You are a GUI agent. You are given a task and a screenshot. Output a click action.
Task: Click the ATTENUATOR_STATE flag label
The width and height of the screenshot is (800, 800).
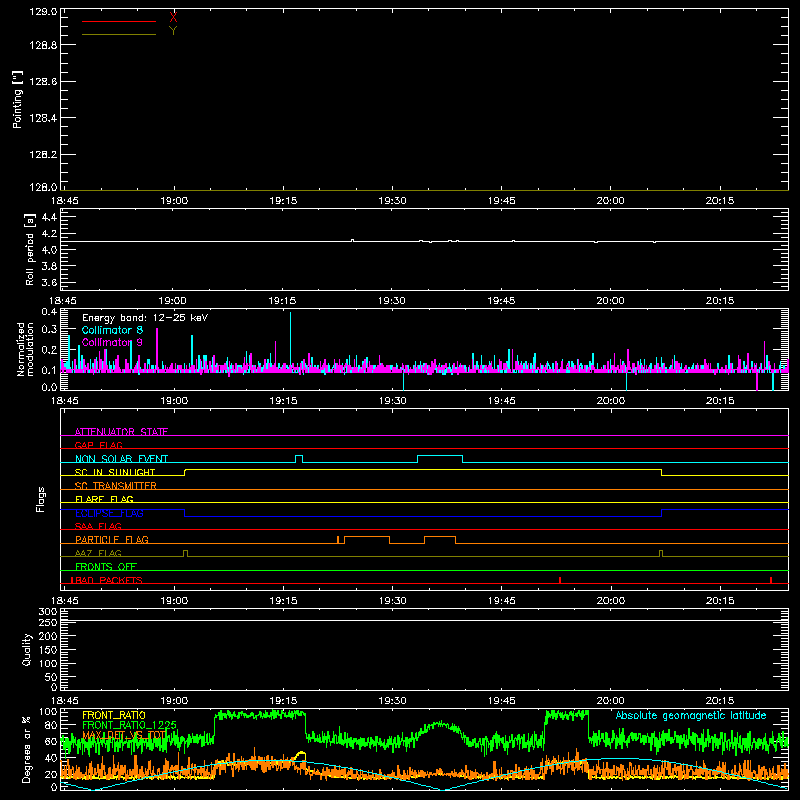121,432
